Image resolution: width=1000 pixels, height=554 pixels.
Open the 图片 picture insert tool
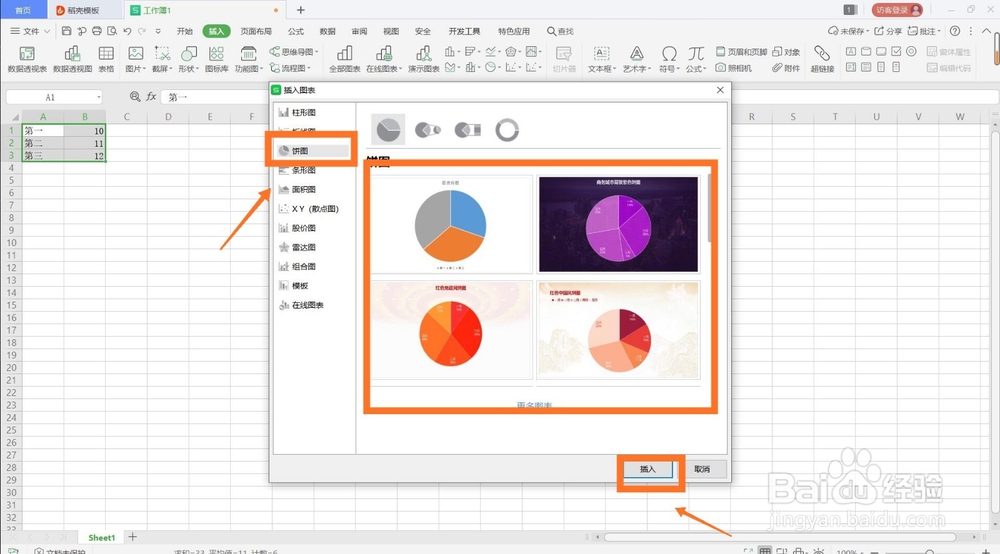(135, 59)
